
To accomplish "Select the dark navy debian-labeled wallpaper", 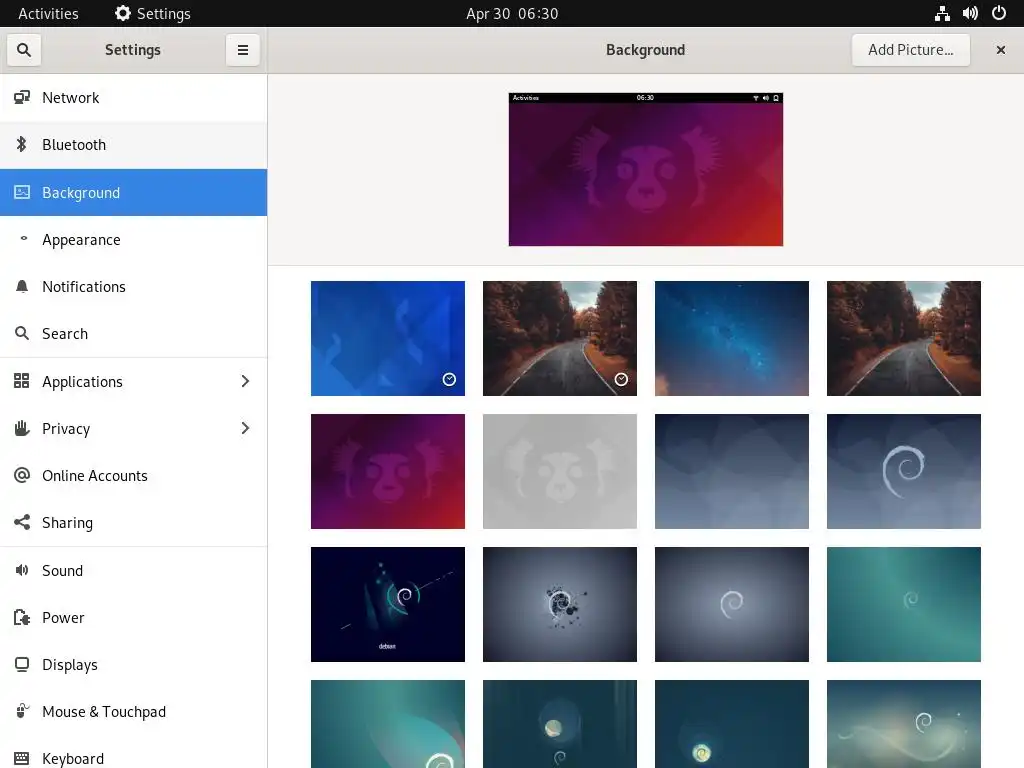I will (388, 604).
